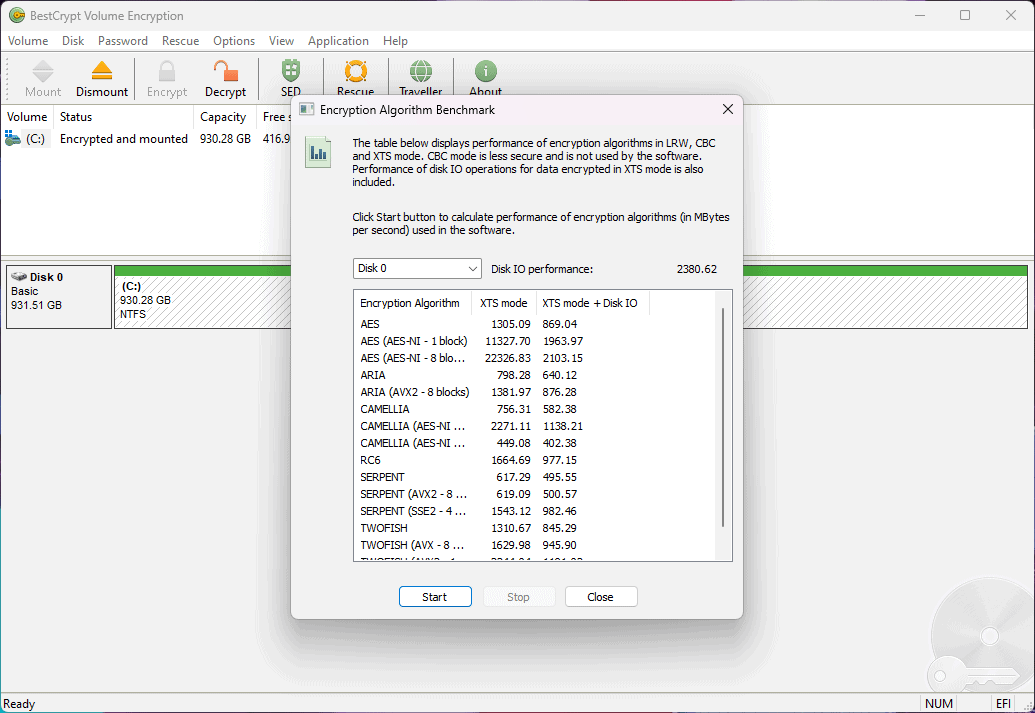The width and height of the screenshot is (1035, 713).
Task: Click the Ready status bar text
Action: pos(19,704)
